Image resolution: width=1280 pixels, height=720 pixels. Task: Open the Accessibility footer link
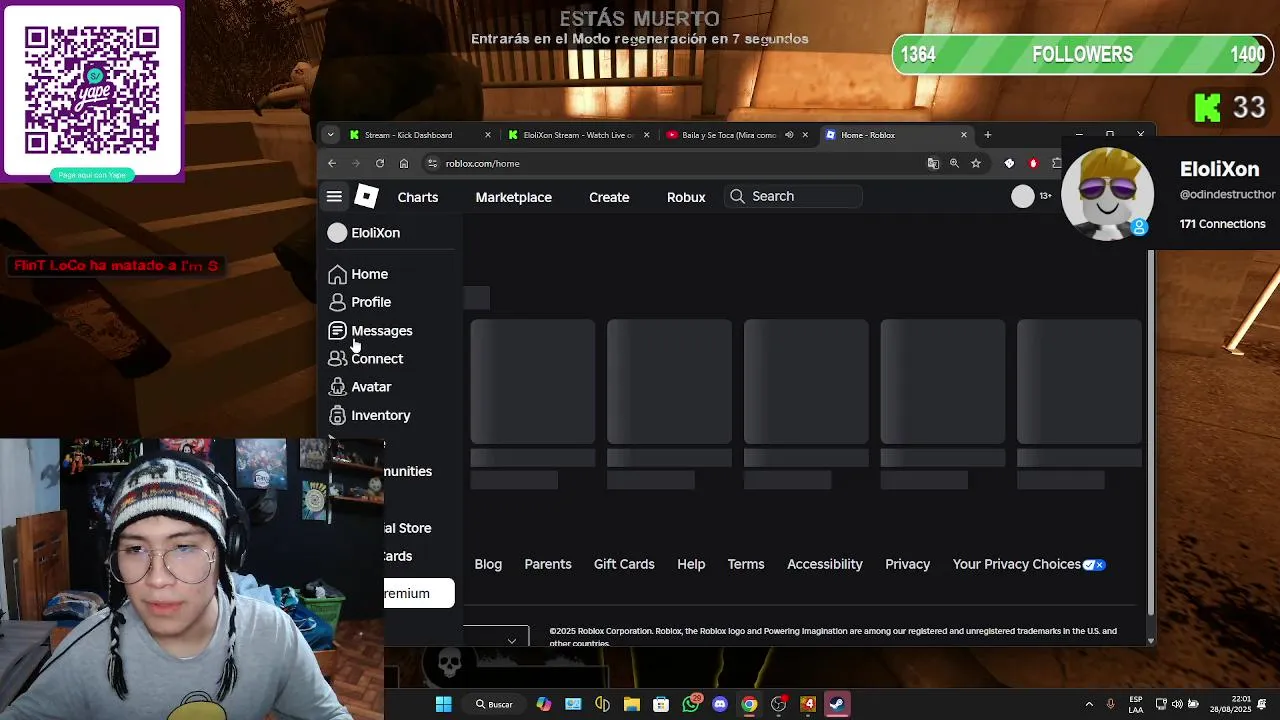click(x=825, y=564)
